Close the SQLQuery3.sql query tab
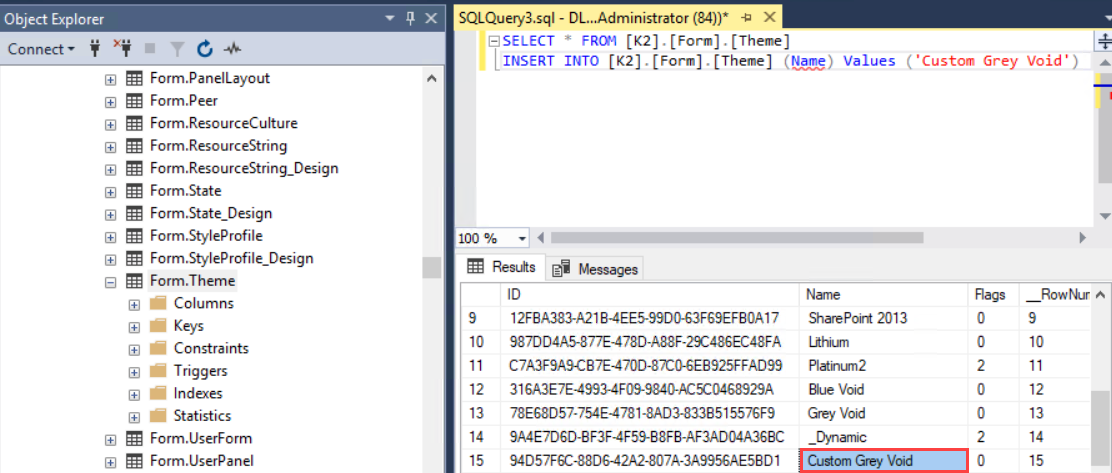1112x473 pixels. [x=769, y=18]
